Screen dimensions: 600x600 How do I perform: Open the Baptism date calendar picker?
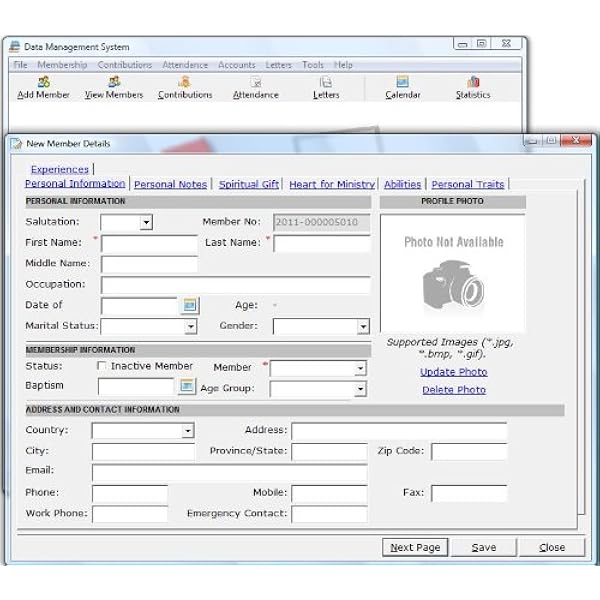coord(186,385)
